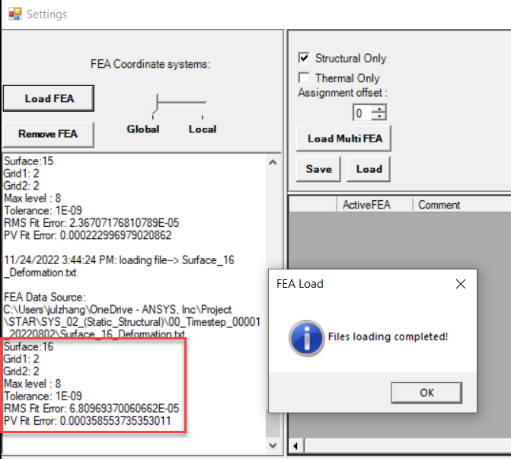Click the Save button

tap(318, 169)
